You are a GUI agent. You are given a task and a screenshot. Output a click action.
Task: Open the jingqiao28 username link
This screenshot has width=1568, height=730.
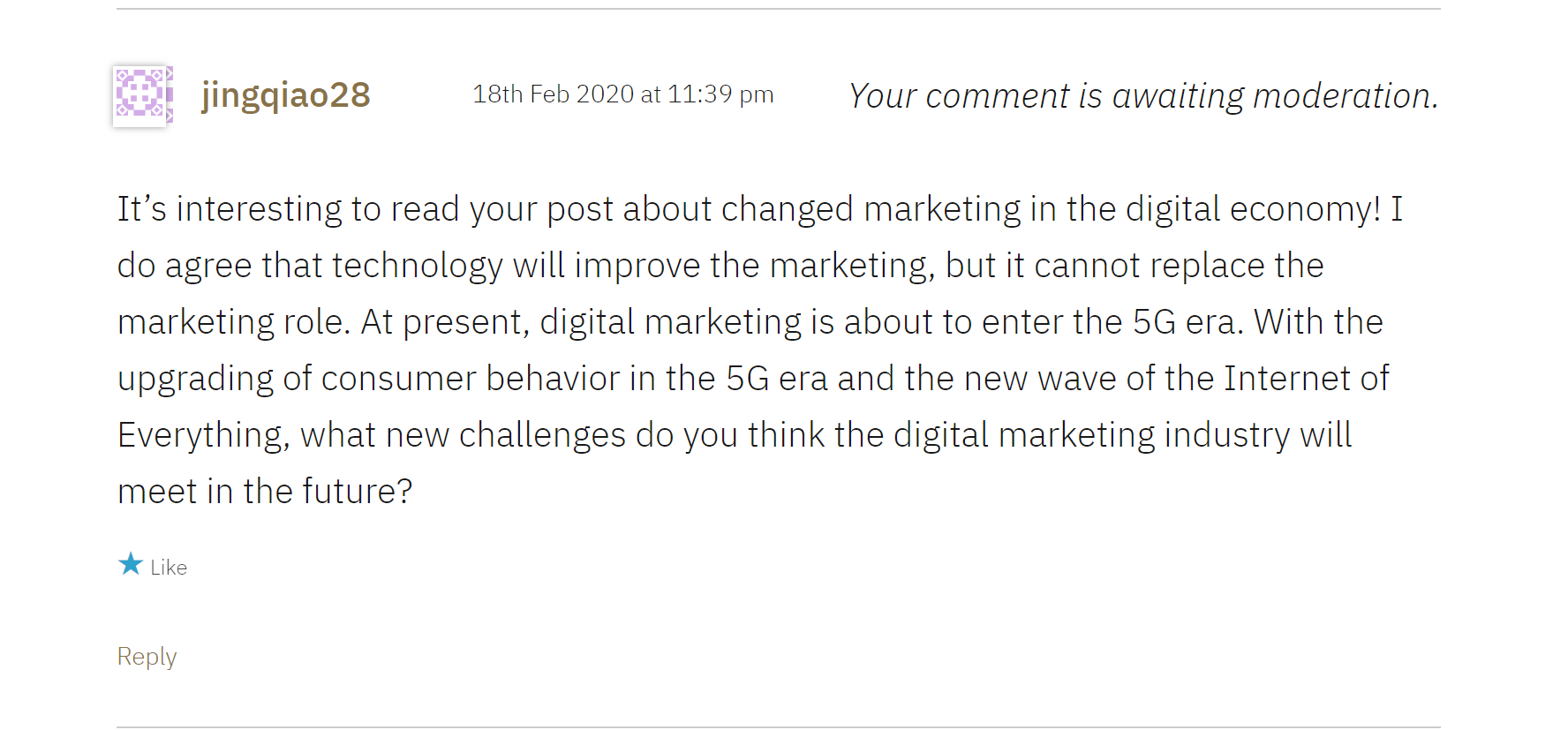coord(285,95)
